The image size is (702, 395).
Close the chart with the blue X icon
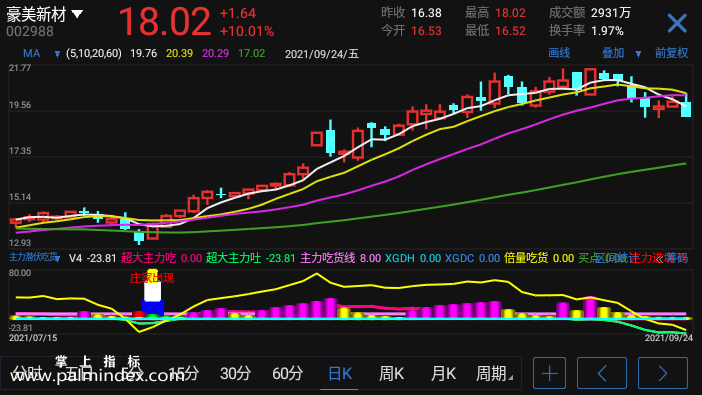point(676,23)
